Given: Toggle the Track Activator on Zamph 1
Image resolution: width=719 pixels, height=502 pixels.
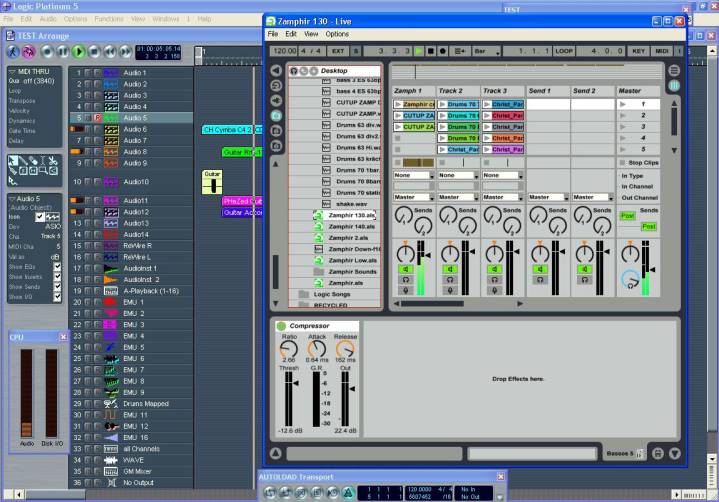Looking at the screenshot, I should [406, 269].
